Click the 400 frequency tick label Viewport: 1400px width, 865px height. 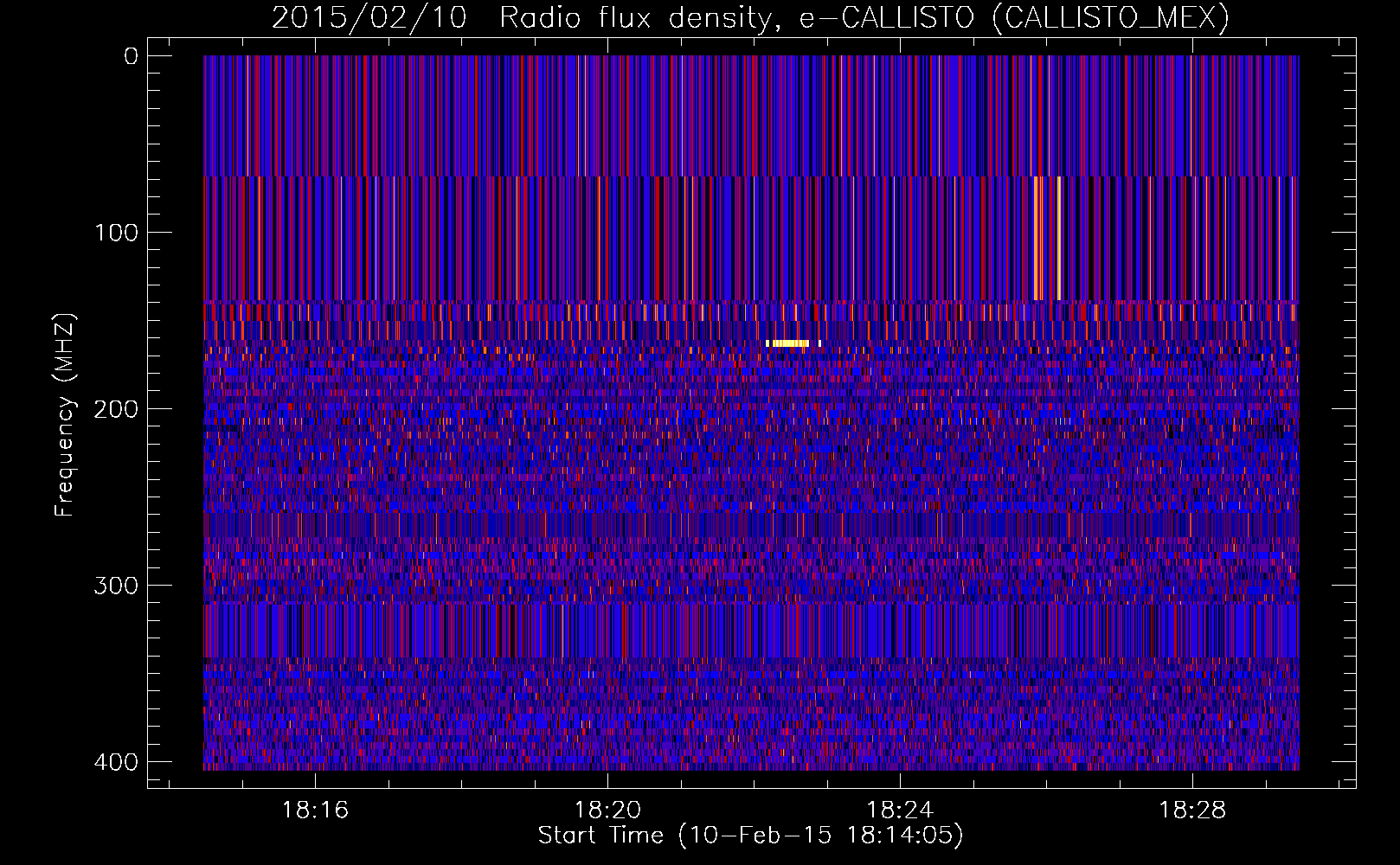click(116, 762)
